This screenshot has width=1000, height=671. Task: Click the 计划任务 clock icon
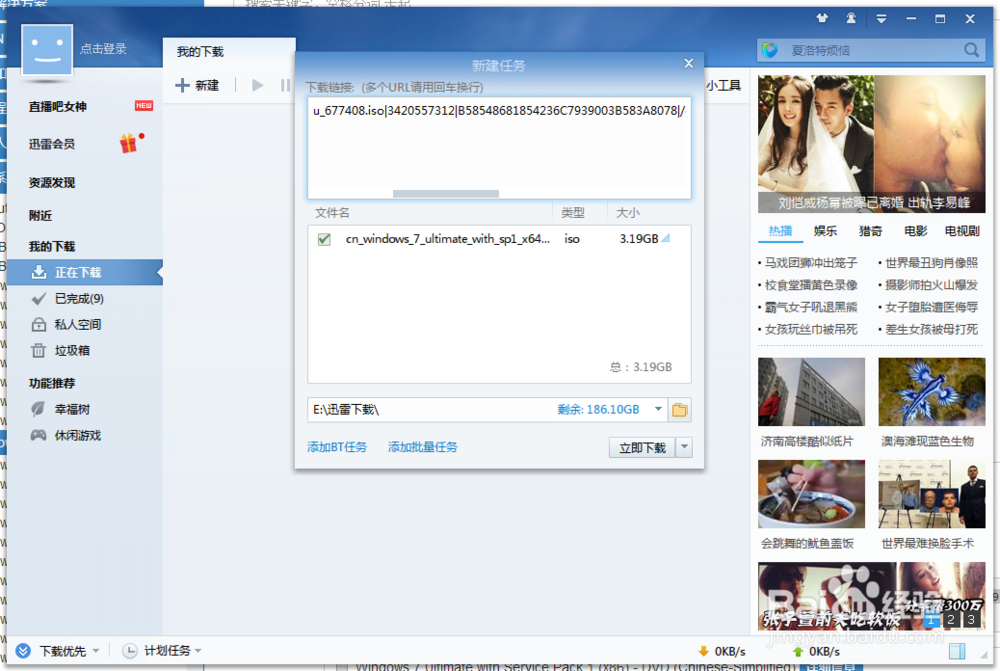129,651
